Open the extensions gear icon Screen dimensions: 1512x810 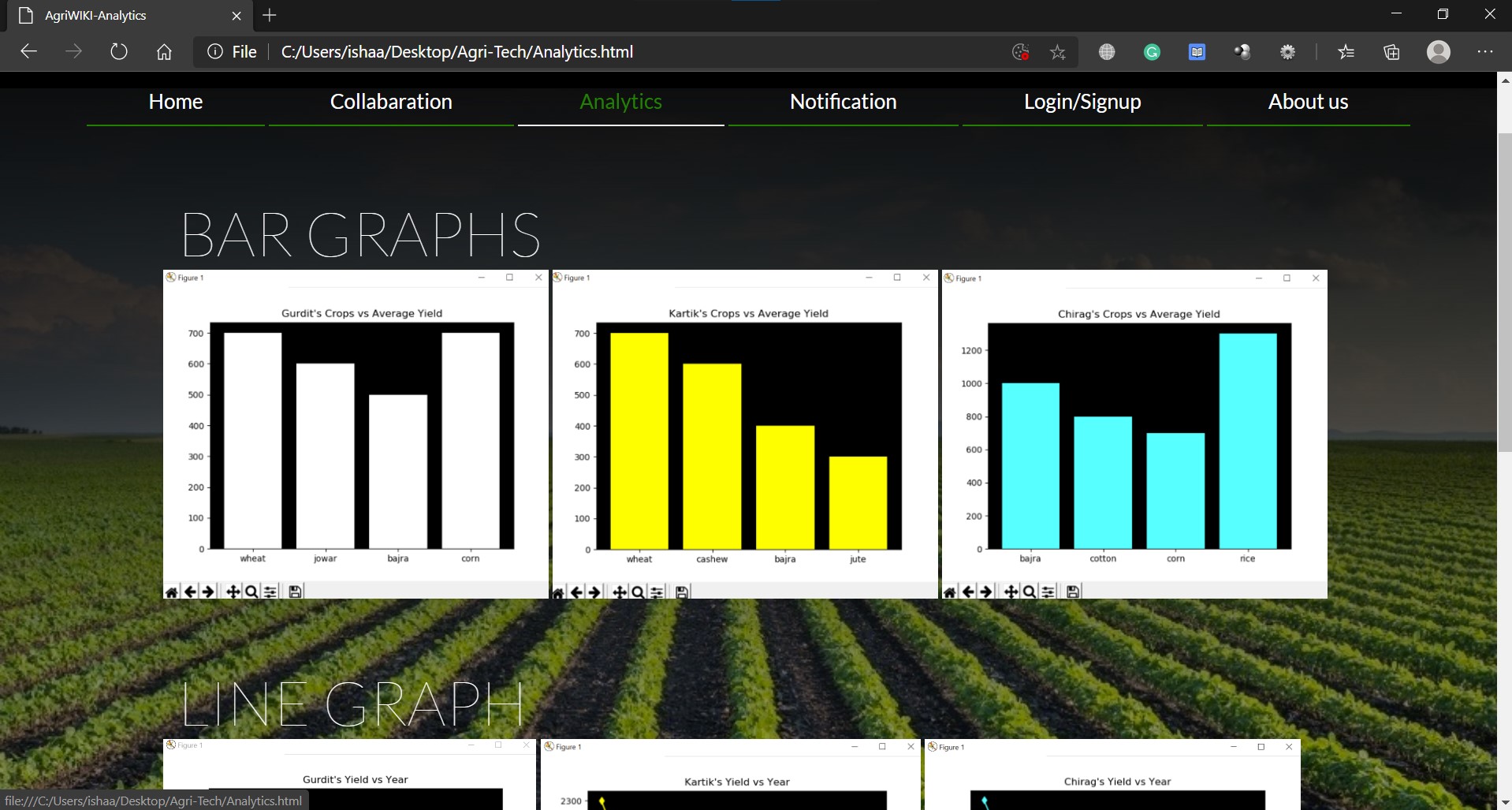tap(1287, 52)
